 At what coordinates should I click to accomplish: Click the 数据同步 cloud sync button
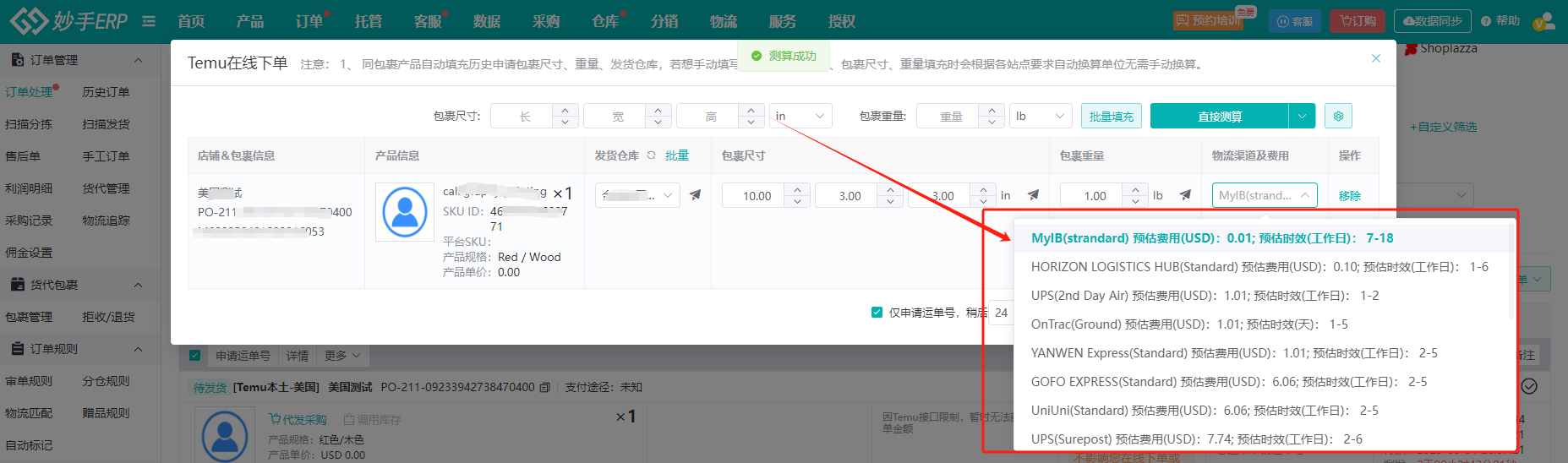1432,21
